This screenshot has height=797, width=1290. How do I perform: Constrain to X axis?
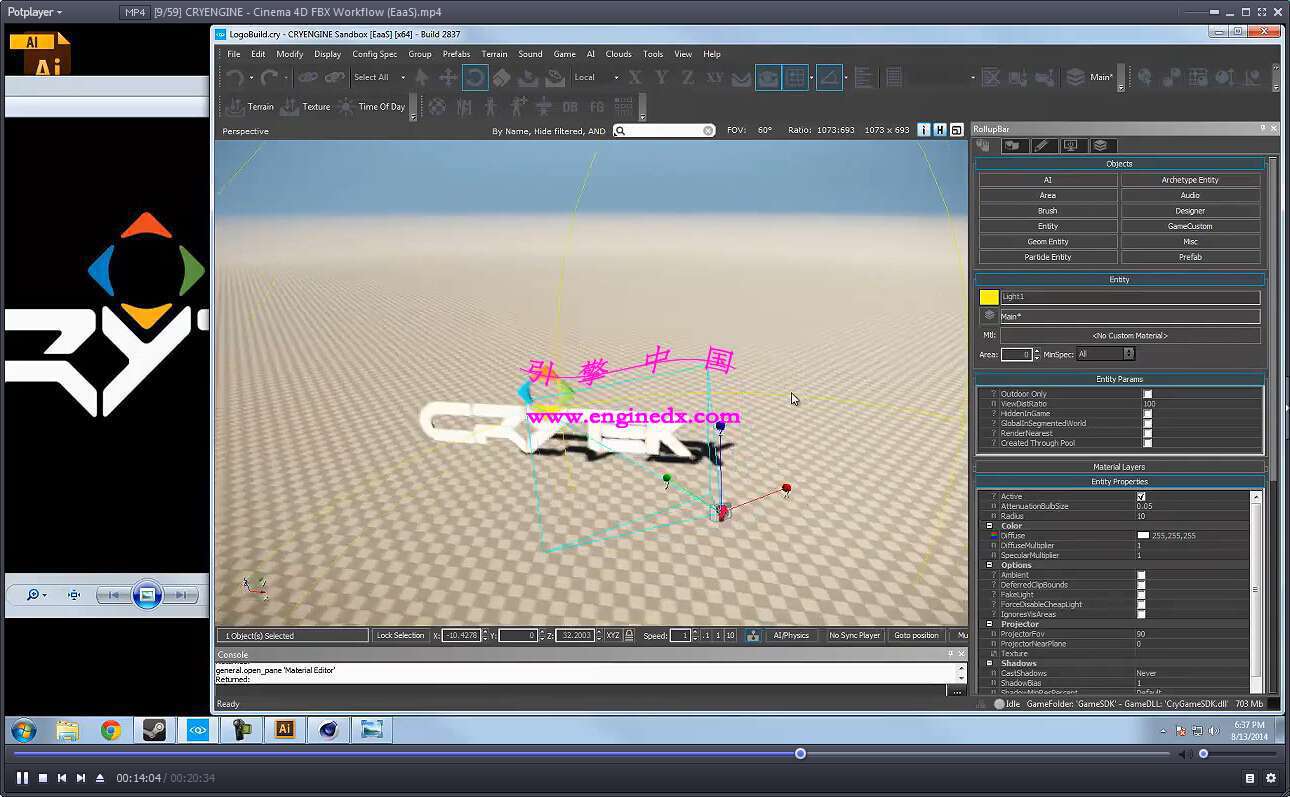[635, 77]
